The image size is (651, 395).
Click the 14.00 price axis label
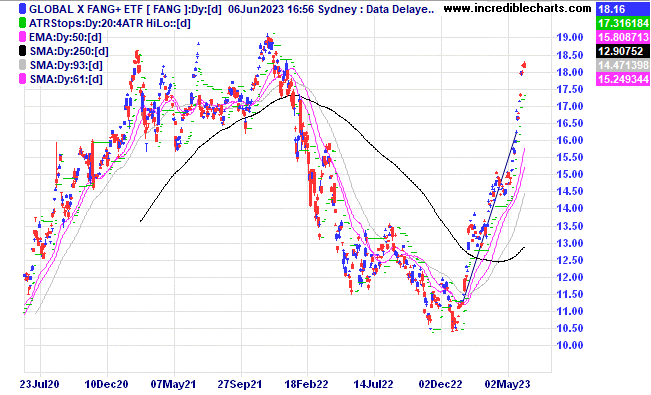pyautogui.click(x=570, y=209)
